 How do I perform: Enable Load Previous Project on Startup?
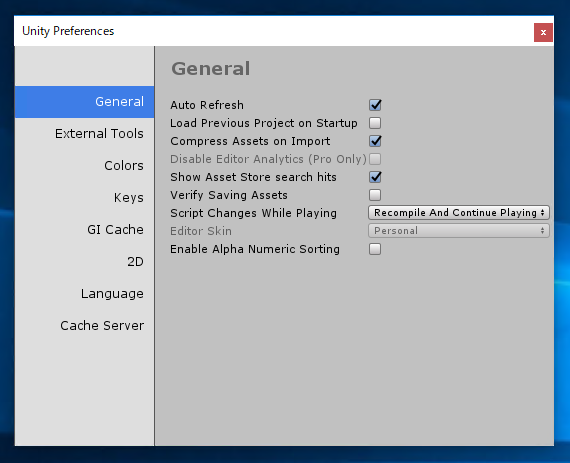(x=375, y=123)
